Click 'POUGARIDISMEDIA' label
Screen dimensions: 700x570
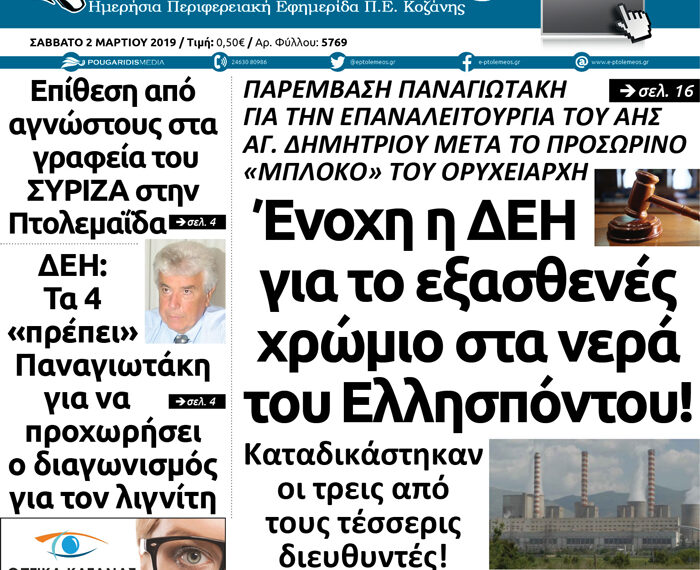point(125,62)
